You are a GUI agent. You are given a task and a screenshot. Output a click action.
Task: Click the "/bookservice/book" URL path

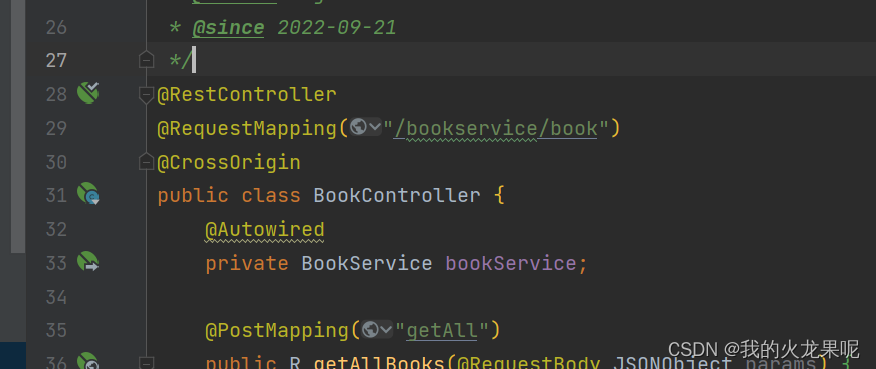click(x=496, y=129)
